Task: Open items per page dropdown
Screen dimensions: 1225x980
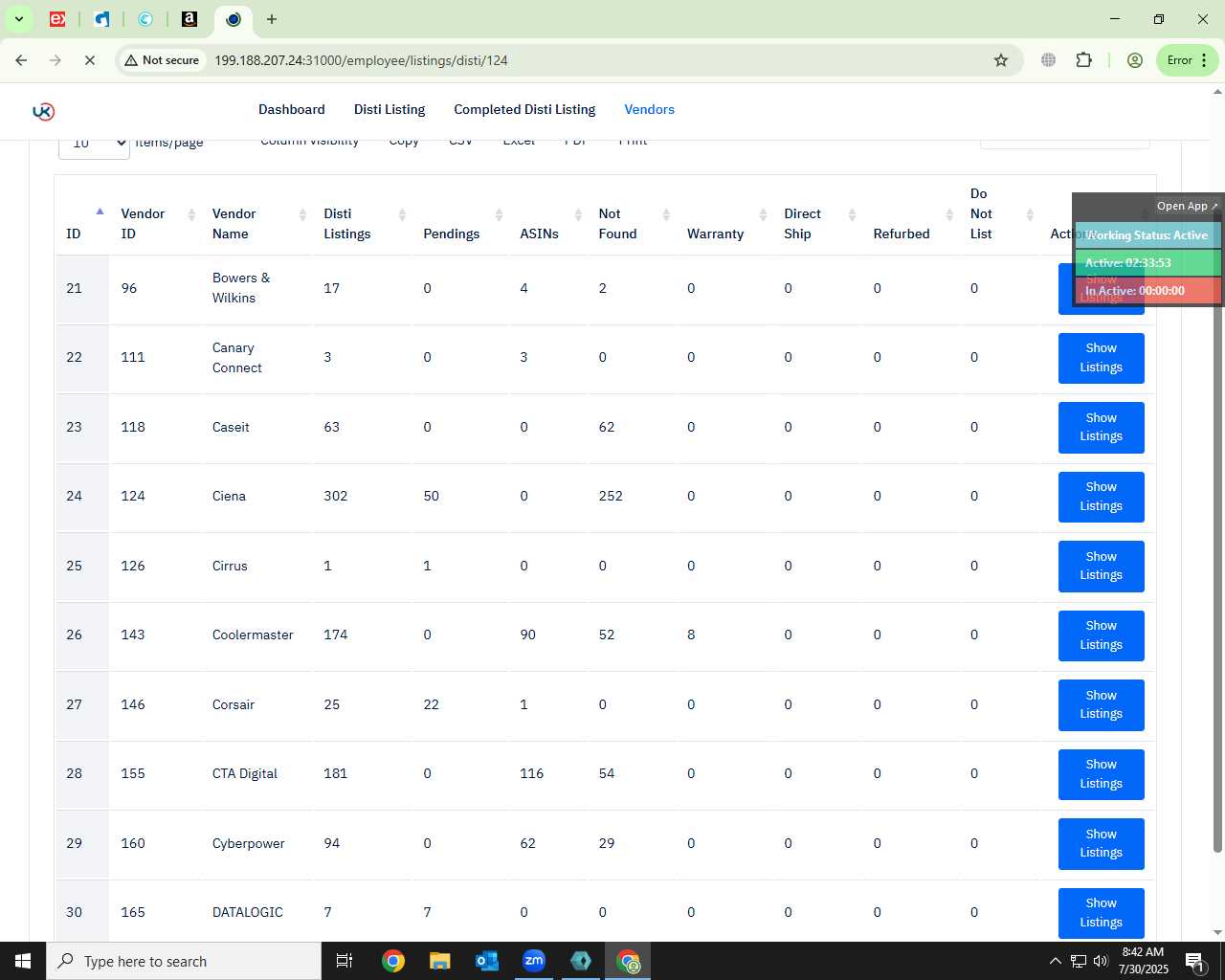Action: click(94, 145)
